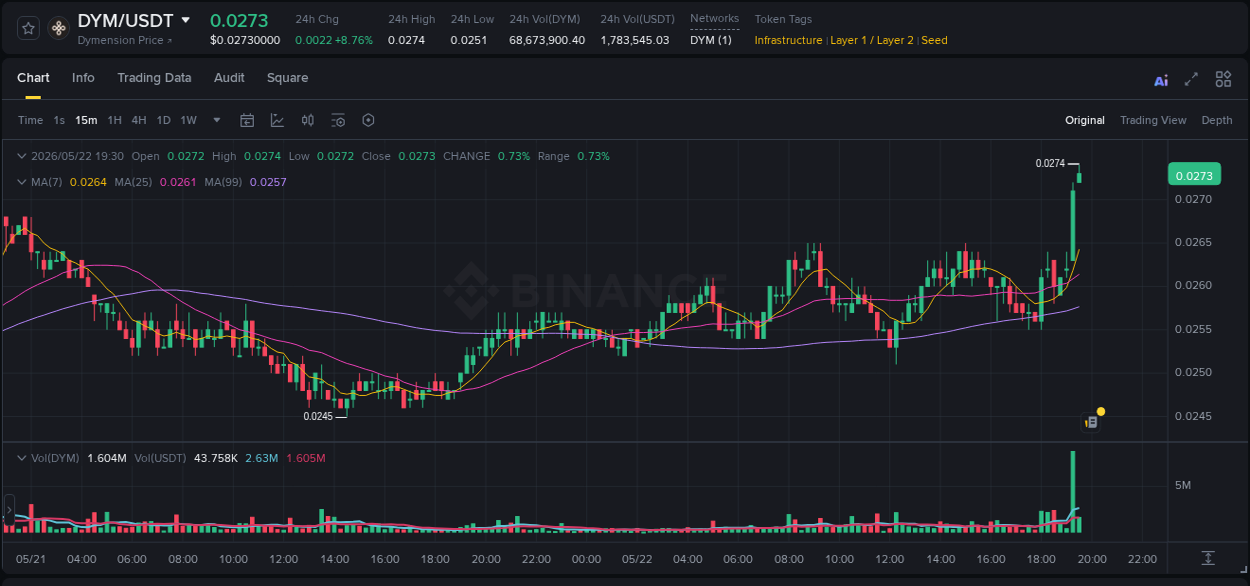Click the Layer 1 / Layer 2 token tag
The image size is (1250, 586).
click(872, 40)
